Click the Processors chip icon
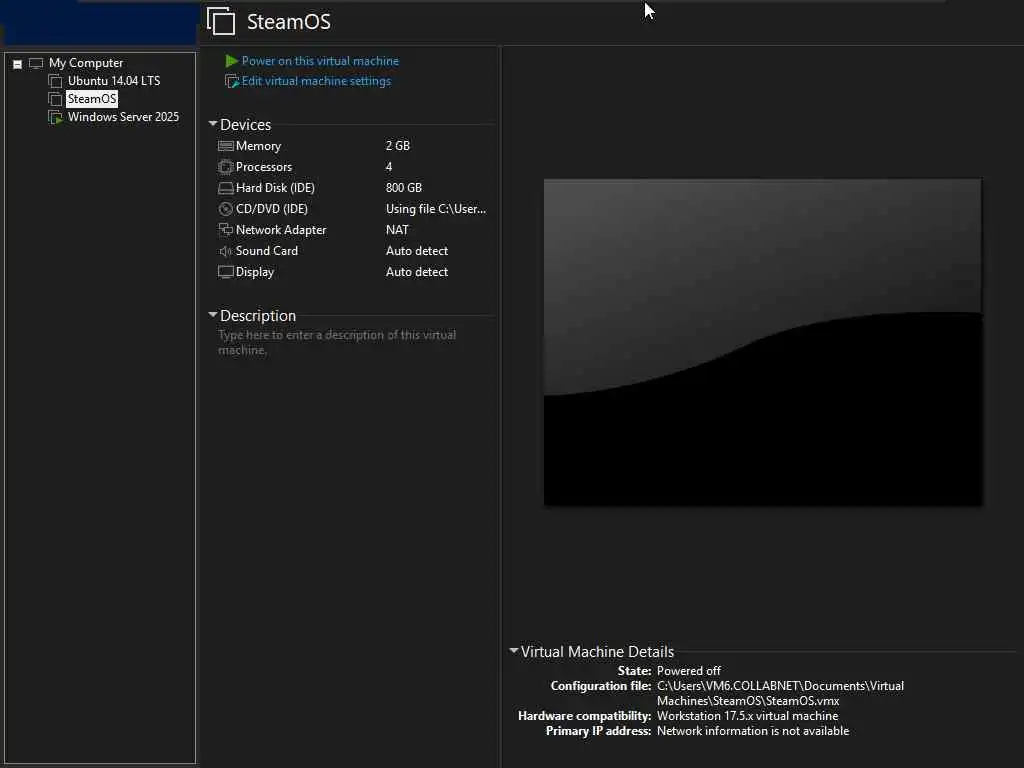 coord(225,167)
